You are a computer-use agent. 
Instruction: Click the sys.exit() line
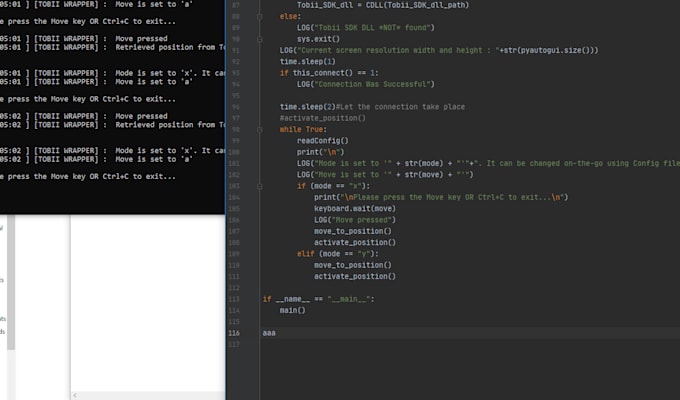pyautogui.click(x=318, y=39)
